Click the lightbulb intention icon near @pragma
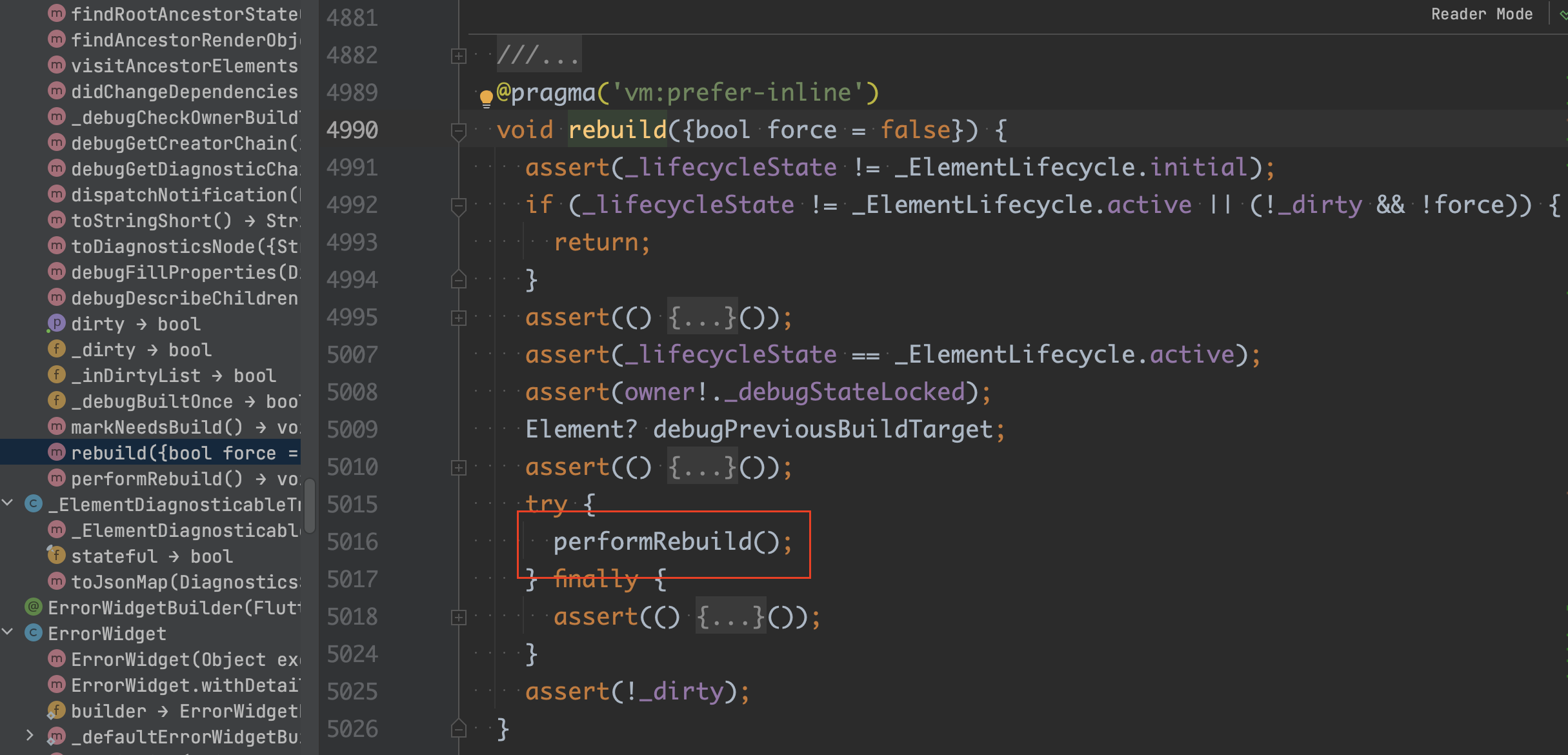 click(486, 99)
